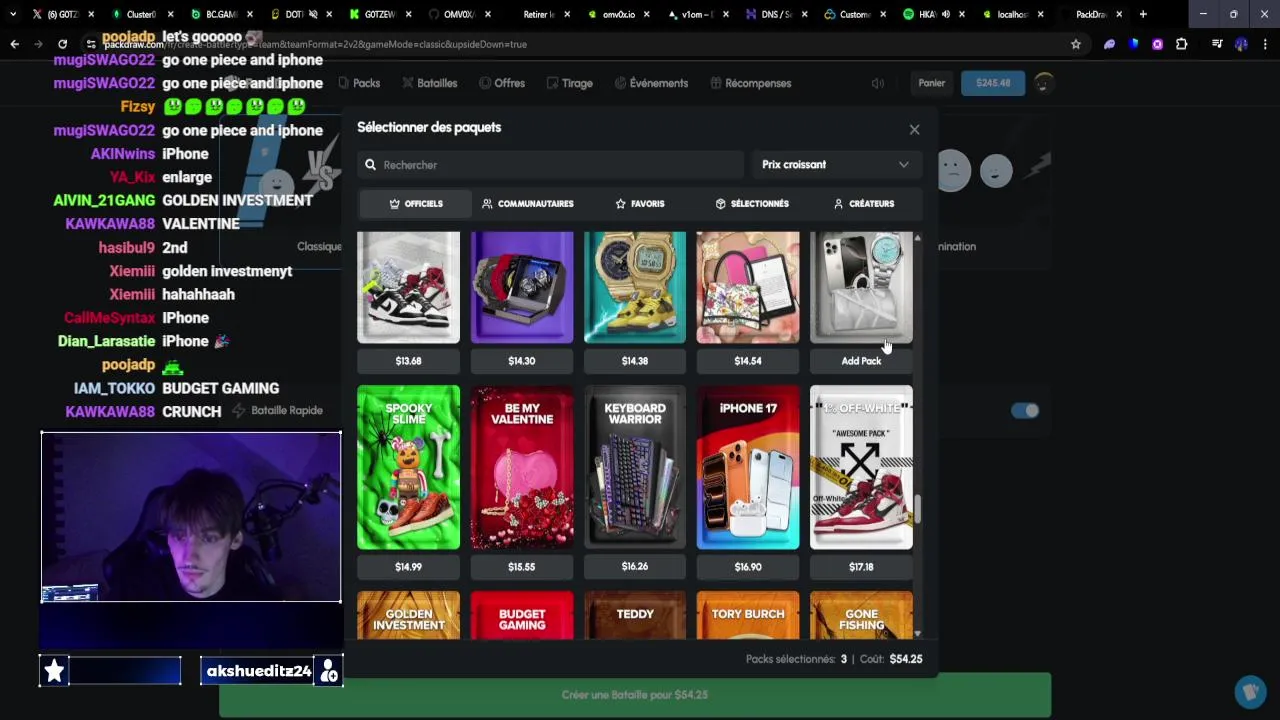The width and height of the screenshot is (1280, 720).
Task: Click the magnifier icon in search bar
Action: (x=371, y=165)
